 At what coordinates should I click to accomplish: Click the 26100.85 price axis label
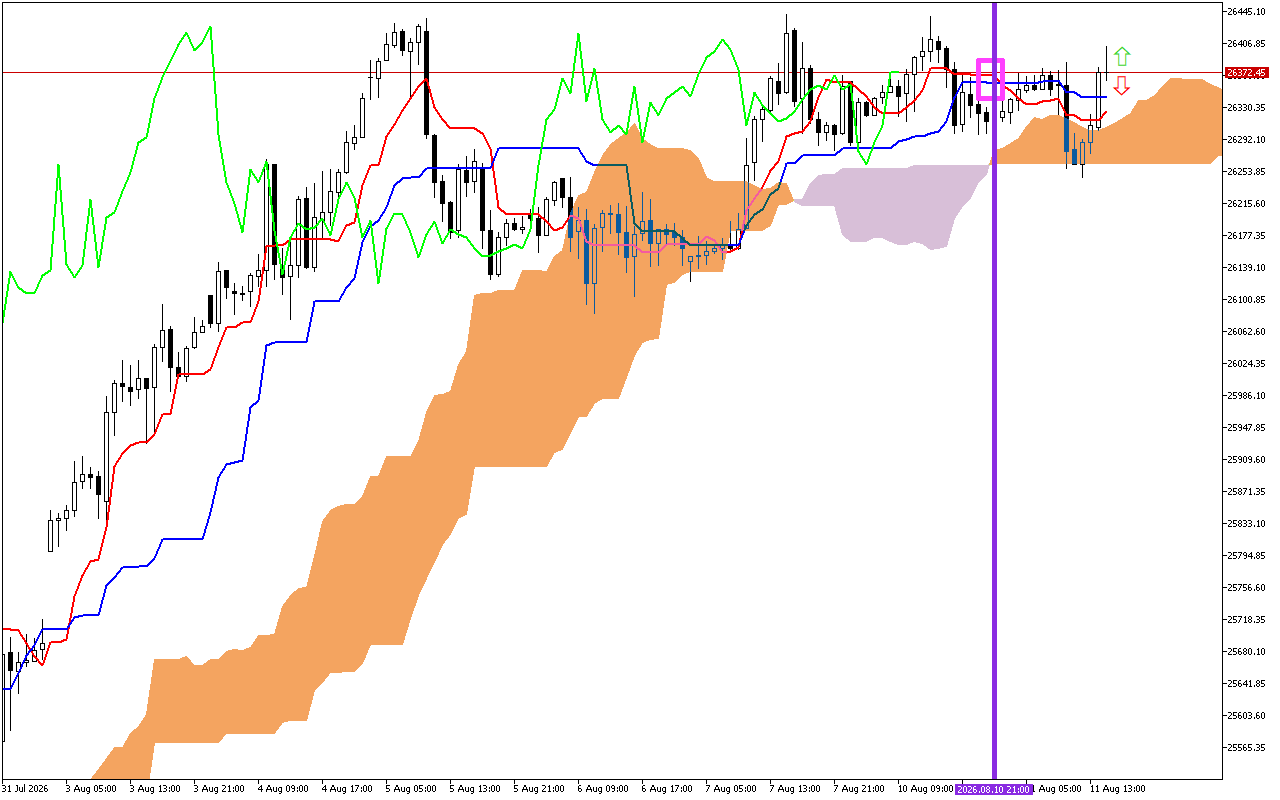(x=1247, y=300)
